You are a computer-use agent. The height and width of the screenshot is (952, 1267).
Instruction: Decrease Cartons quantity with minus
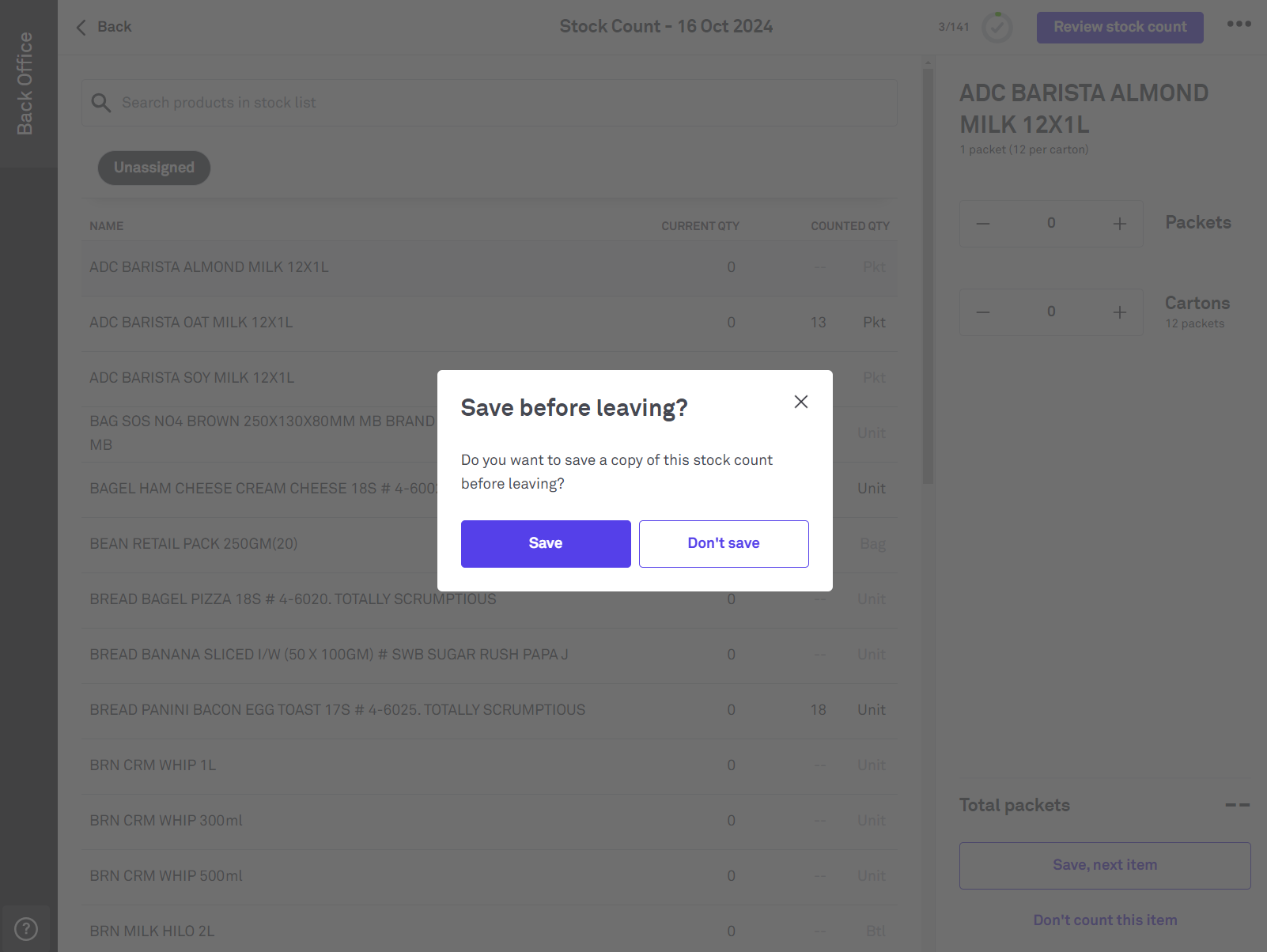click(983, 312)
